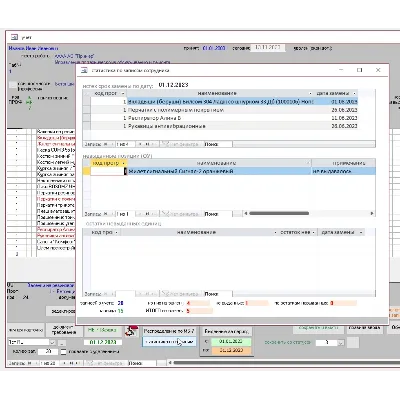The height and width of the screenshot is (400, 400).
Task: Jump to last record in main window's '1 из 20' navigator
Action: point(71,363)
